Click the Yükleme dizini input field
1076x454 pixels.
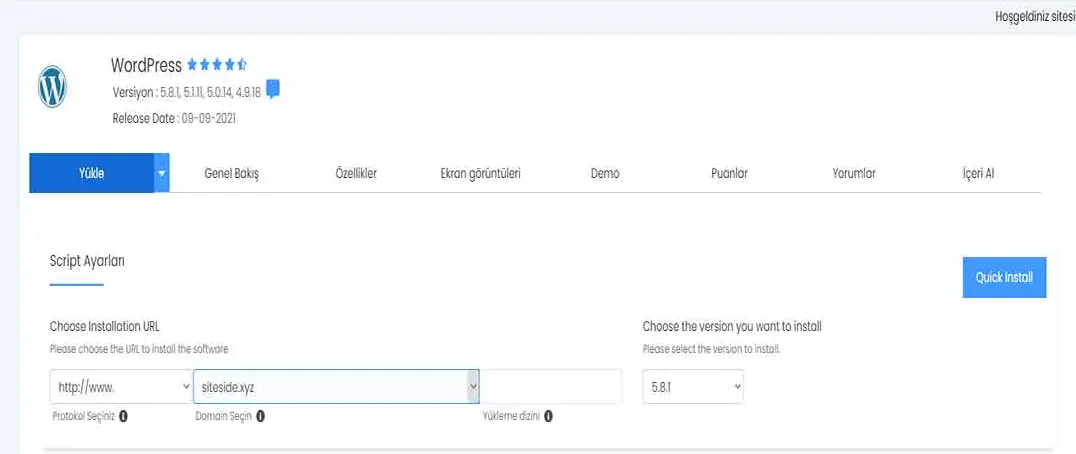[551, 387]
